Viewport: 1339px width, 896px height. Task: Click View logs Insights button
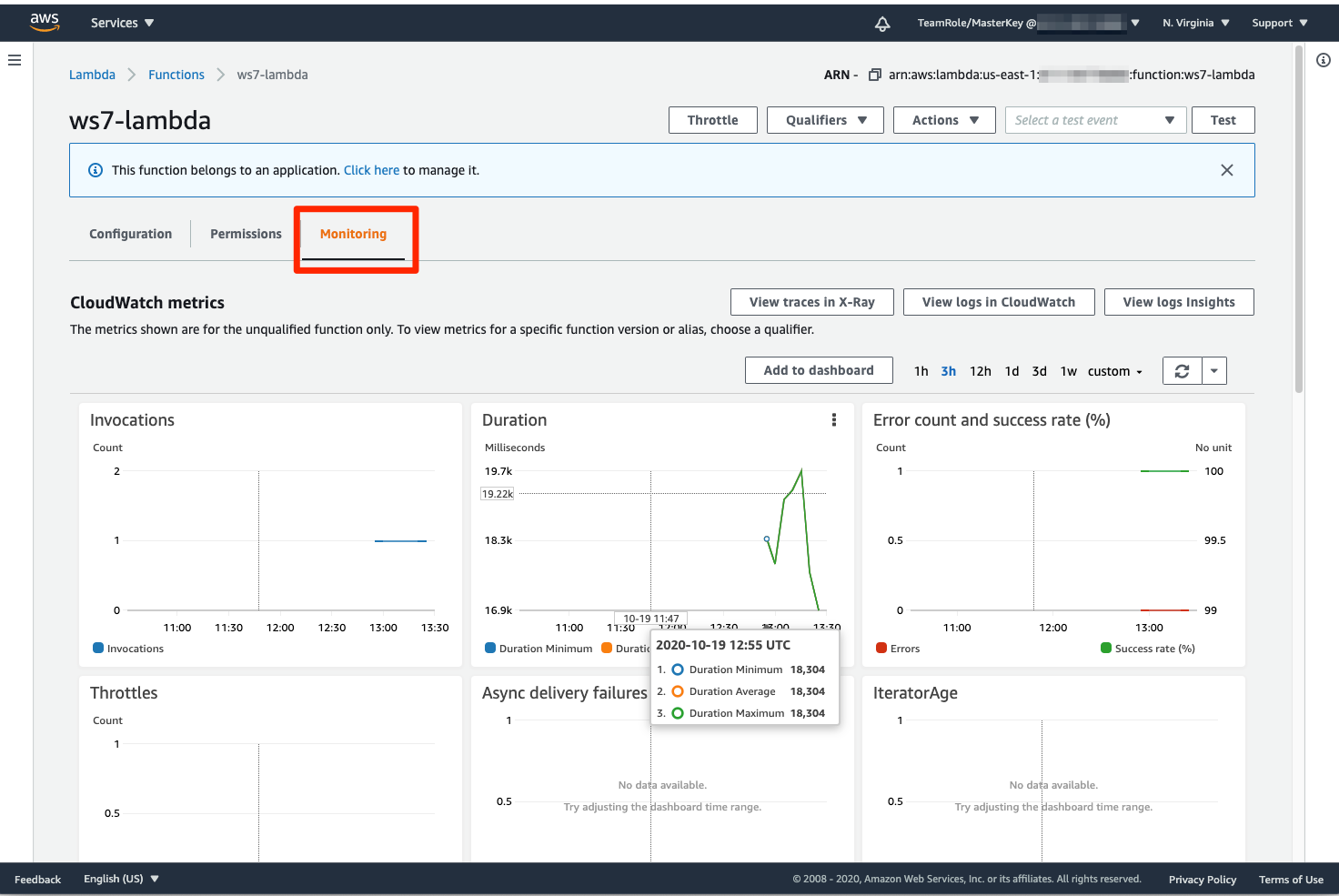[1179, 302]
